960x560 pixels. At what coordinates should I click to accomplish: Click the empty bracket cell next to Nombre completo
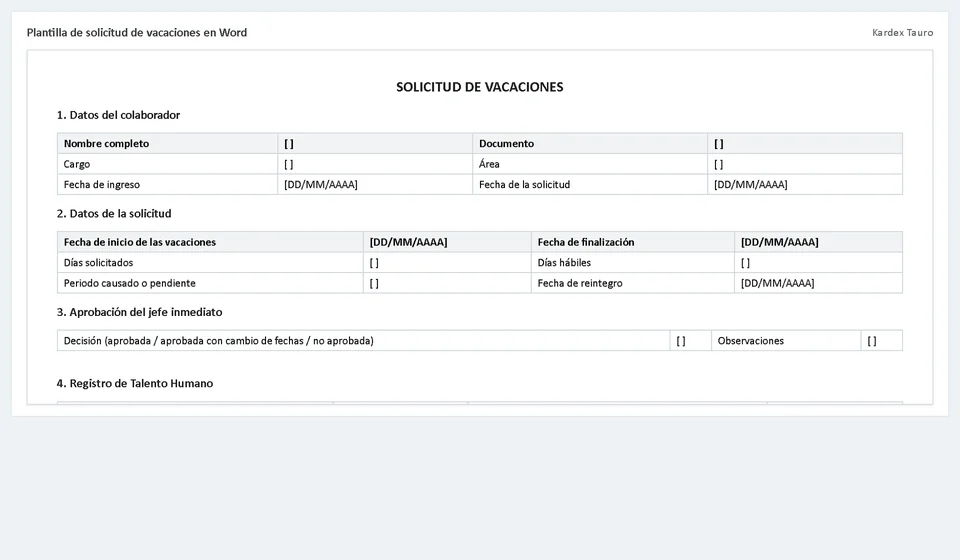pos(375,143)
